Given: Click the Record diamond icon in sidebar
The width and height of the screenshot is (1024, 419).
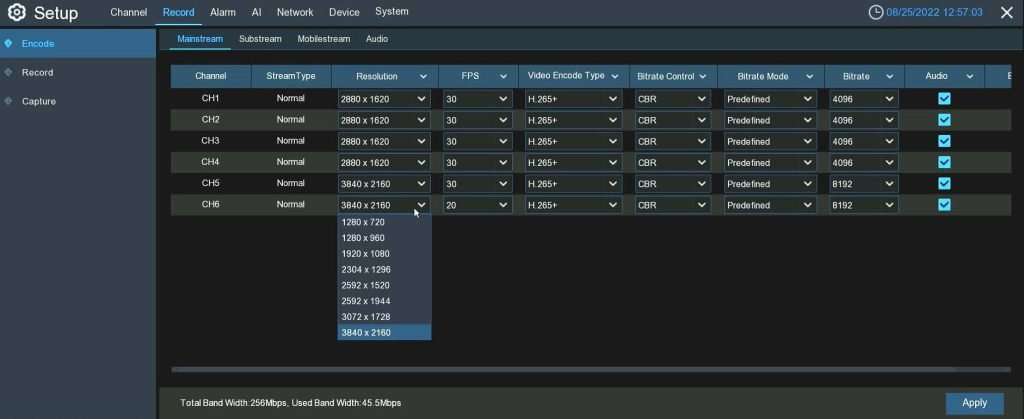Looking at the screenshot, I should (8, 72).
